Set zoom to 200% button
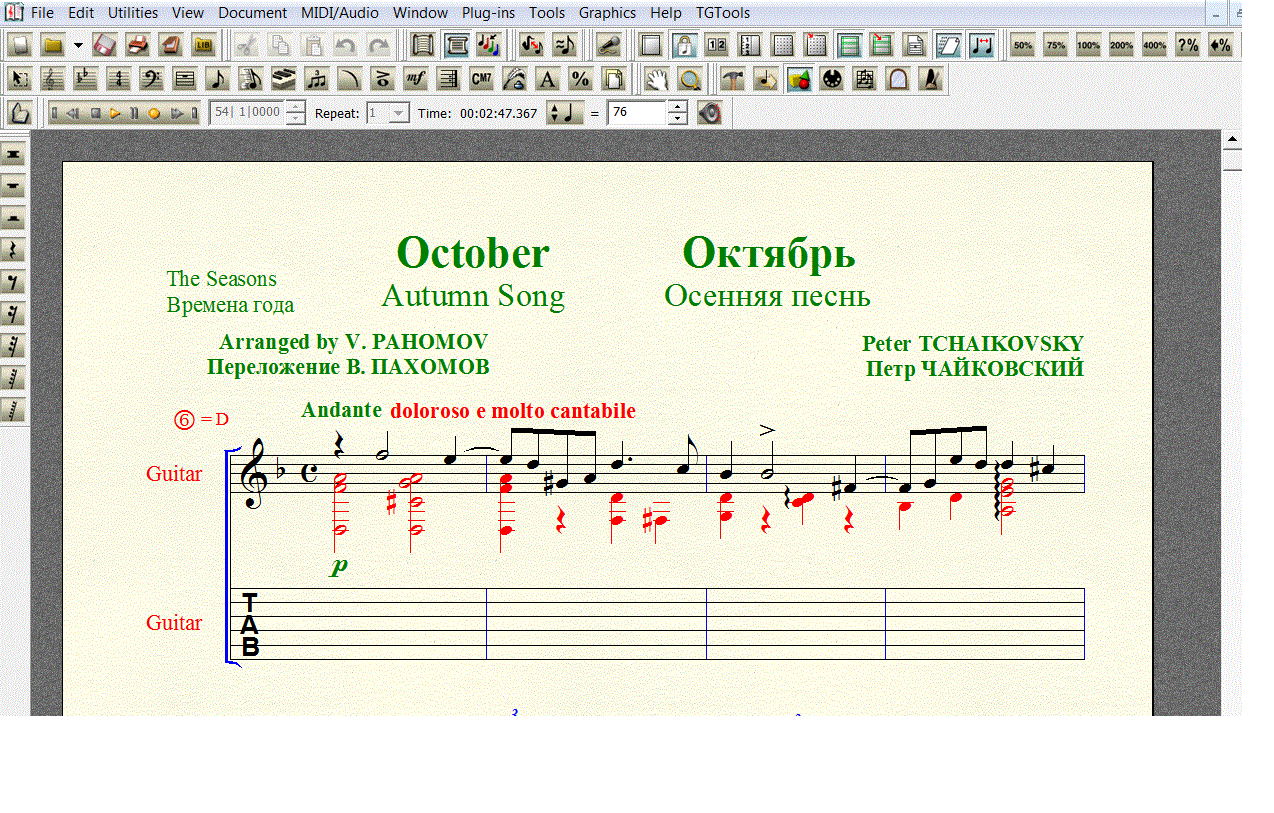1274x813 pixels. tap(1121, 45)
